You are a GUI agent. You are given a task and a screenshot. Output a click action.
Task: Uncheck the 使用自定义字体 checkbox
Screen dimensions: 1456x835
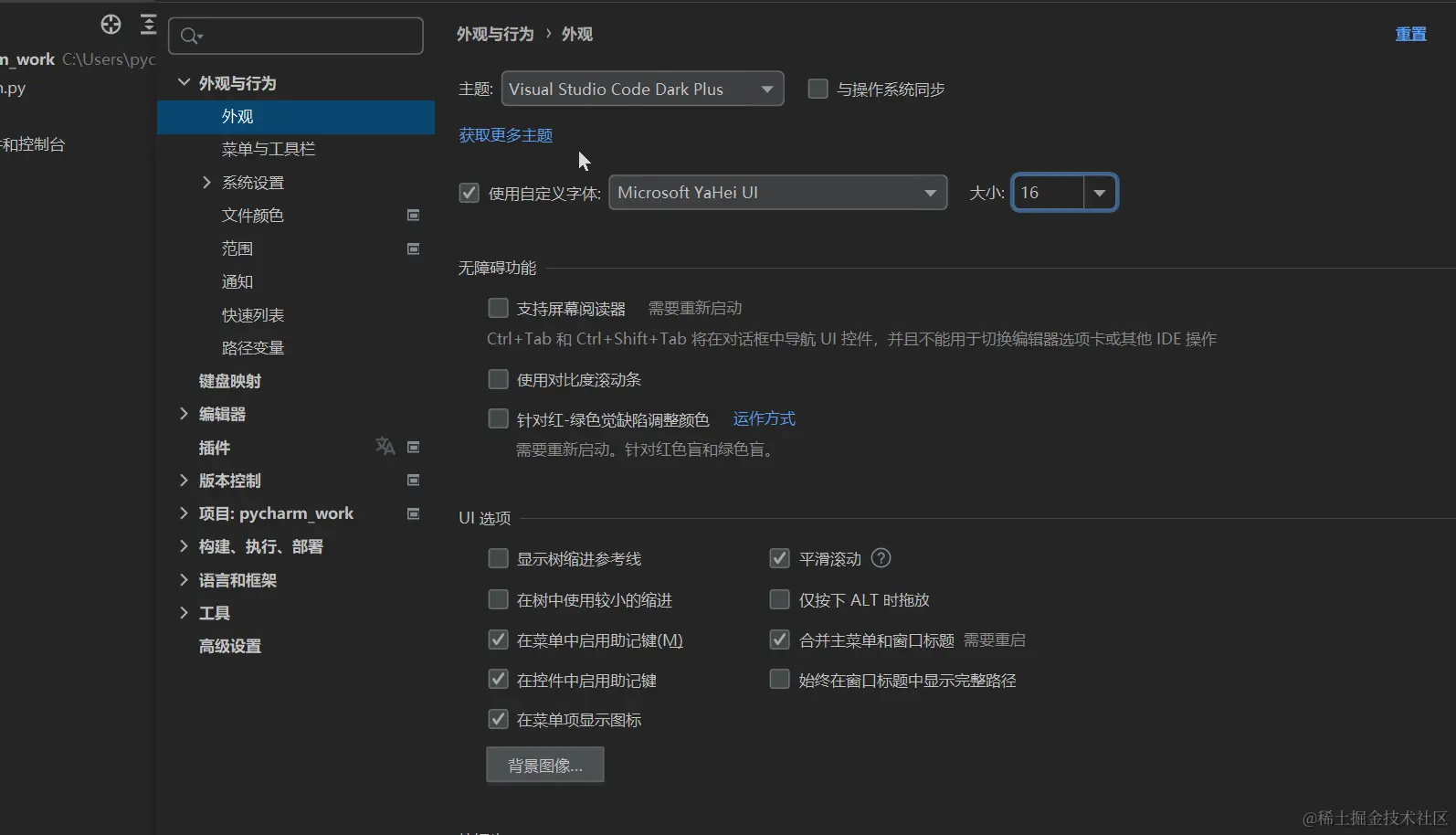pos(469,193)
